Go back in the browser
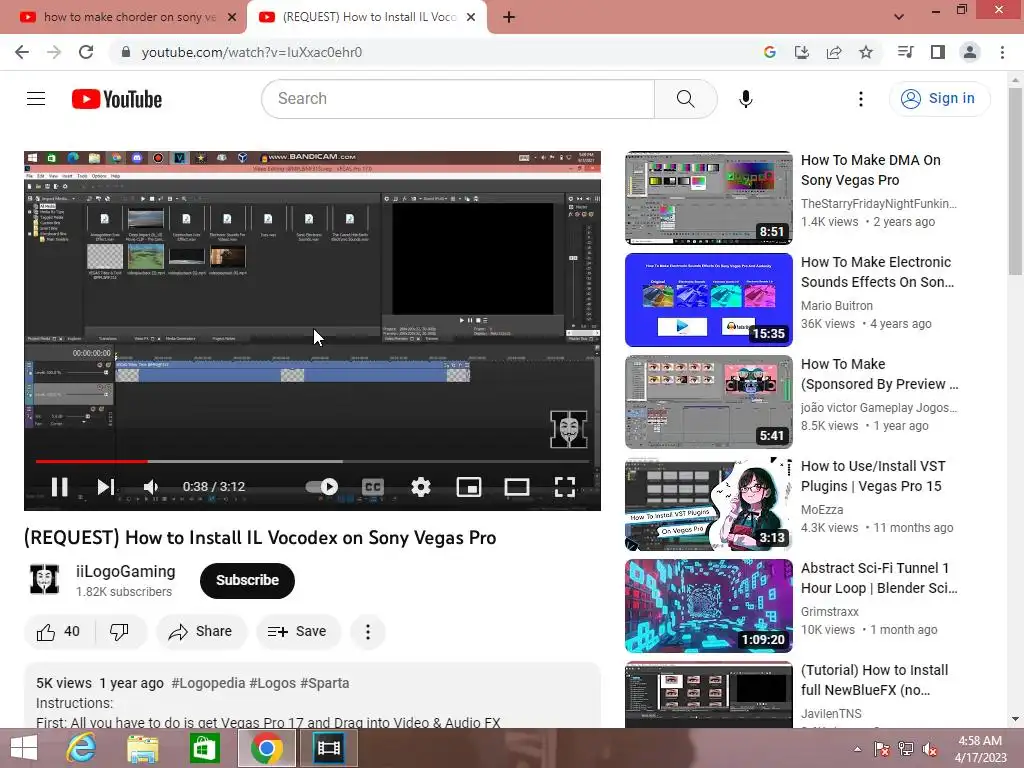Screen dimensions: 1024x768 (x=22, y=52)
